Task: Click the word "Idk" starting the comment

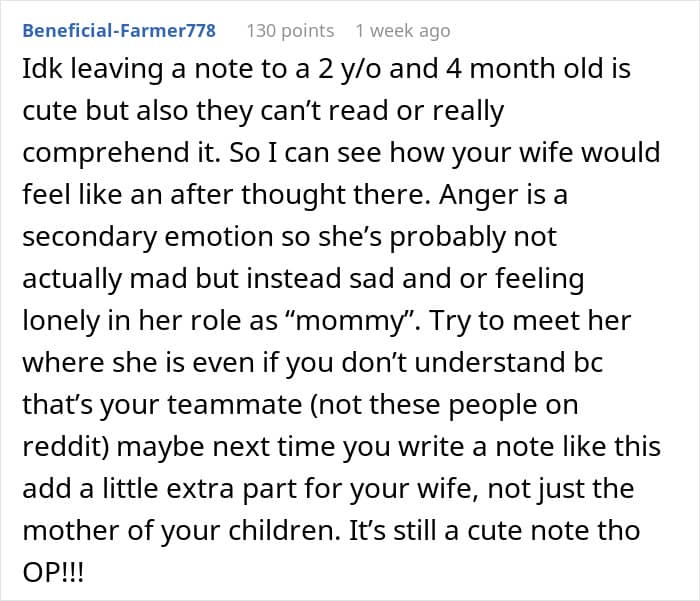Action: 41,72
